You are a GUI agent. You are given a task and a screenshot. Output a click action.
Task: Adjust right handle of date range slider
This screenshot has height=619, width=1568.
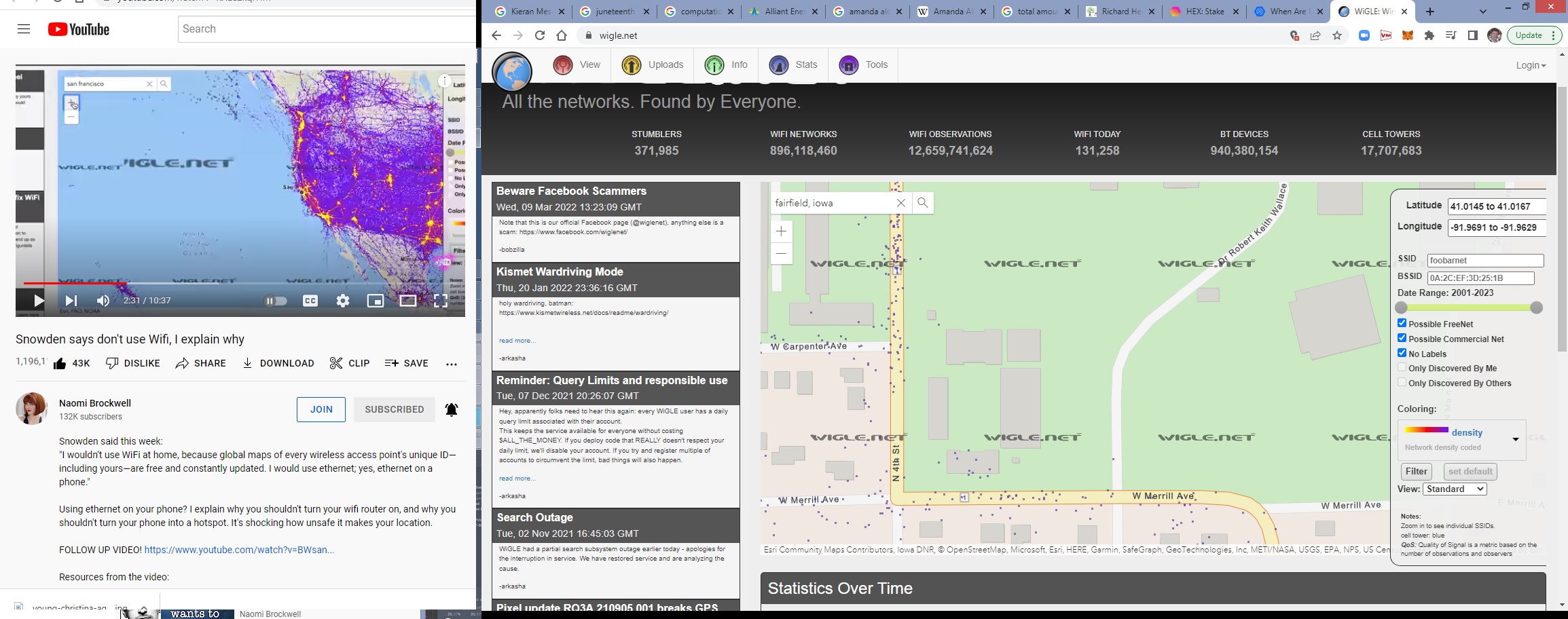pyautogui.click(x=1537, y=307)
